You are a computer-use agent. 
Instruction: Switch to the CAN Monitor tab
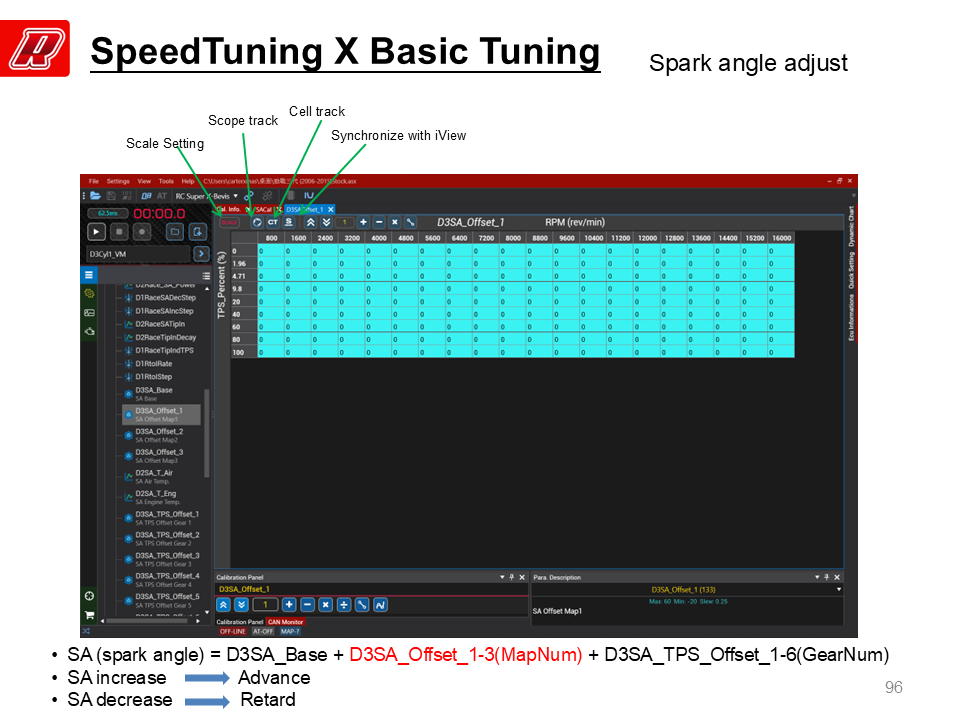[285, 622]
